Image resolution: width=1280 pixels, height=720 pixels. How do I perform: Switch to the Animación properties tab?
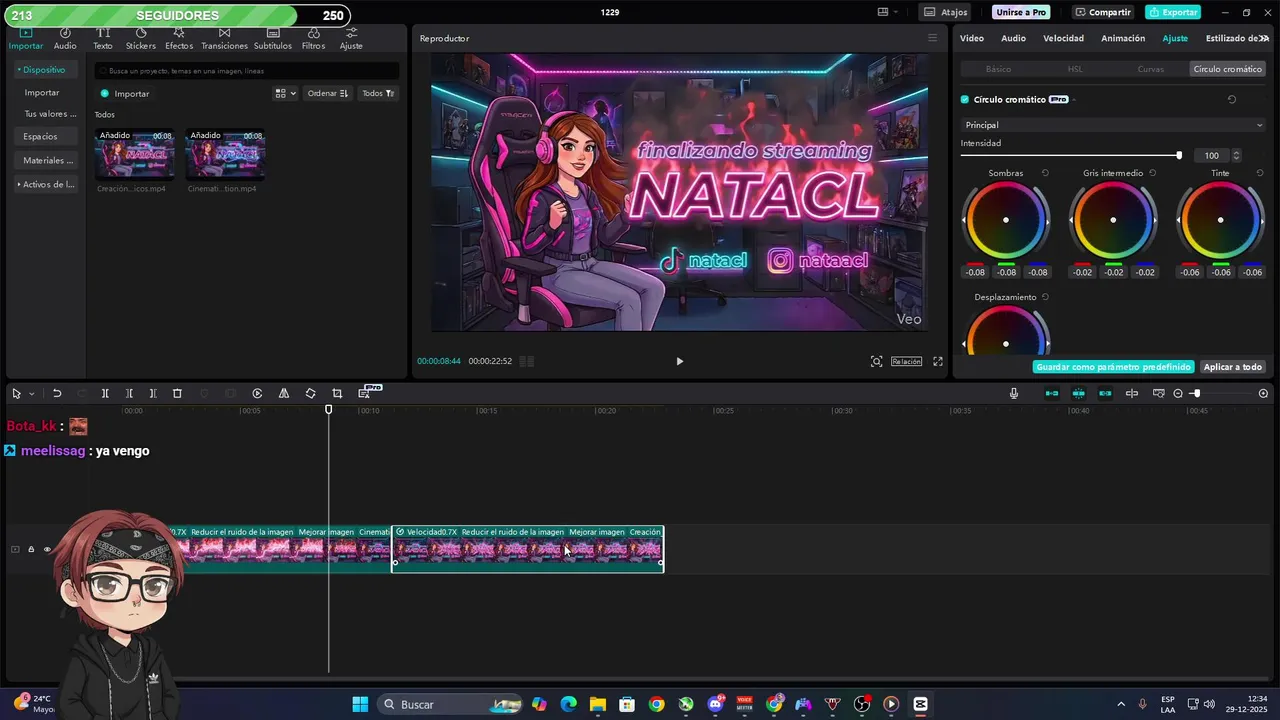point(1123,38)
